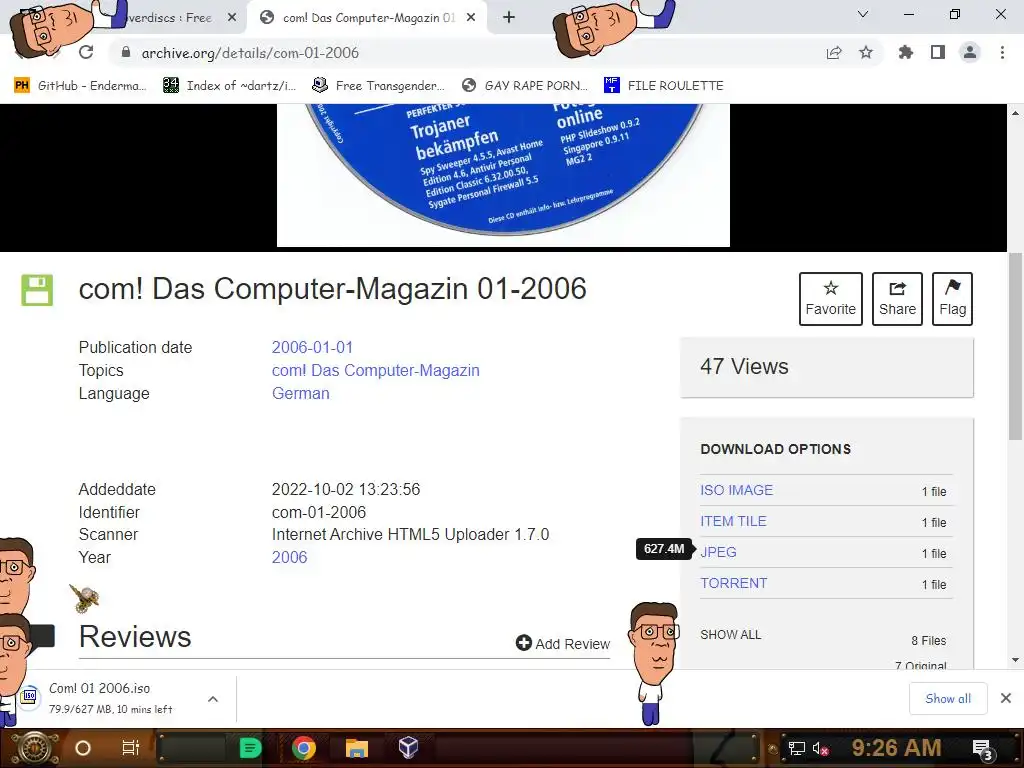Download the ISO IMAGE file

point(737,490)
